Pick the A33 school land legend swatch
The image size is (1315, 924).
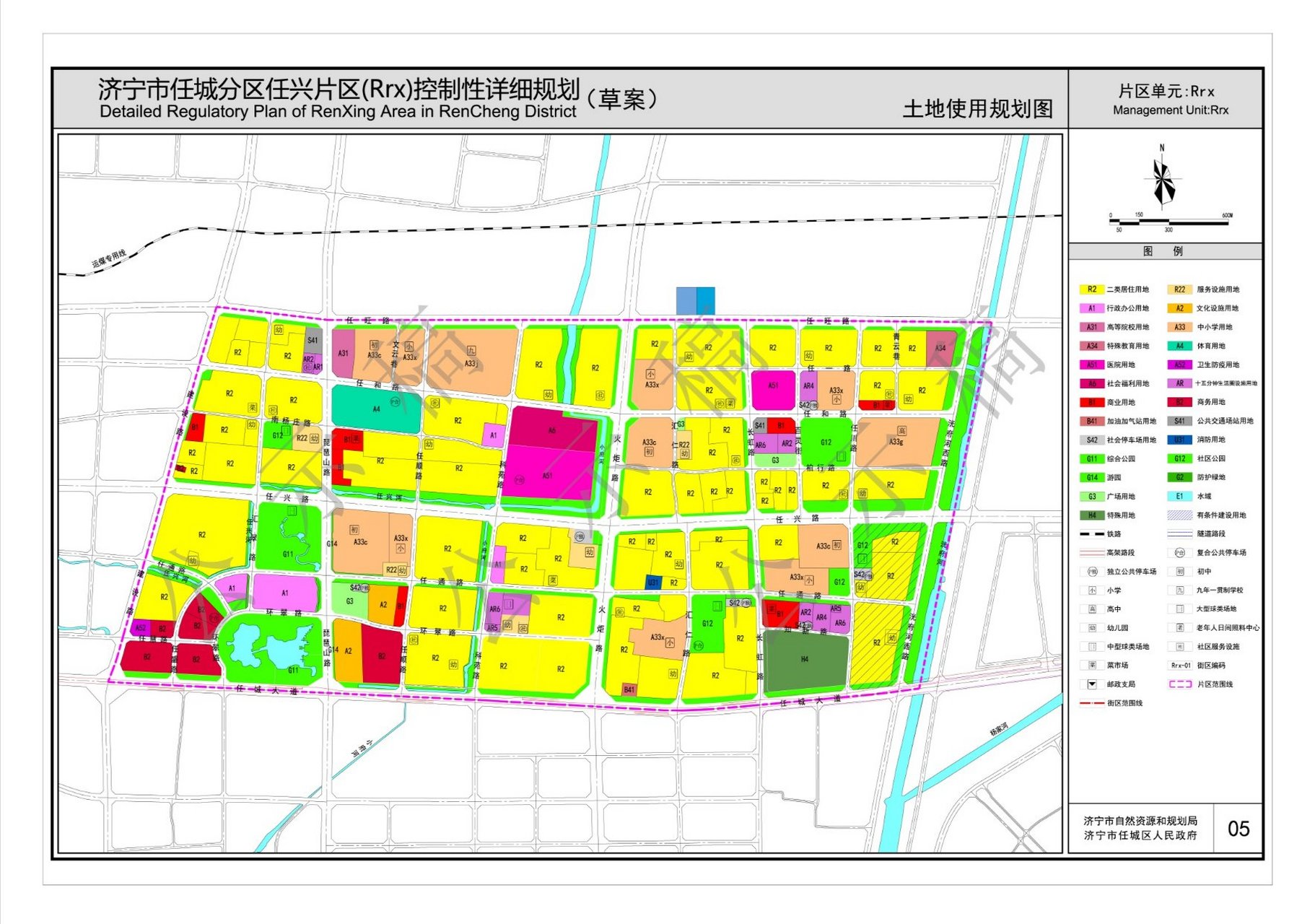(1179, 327)
